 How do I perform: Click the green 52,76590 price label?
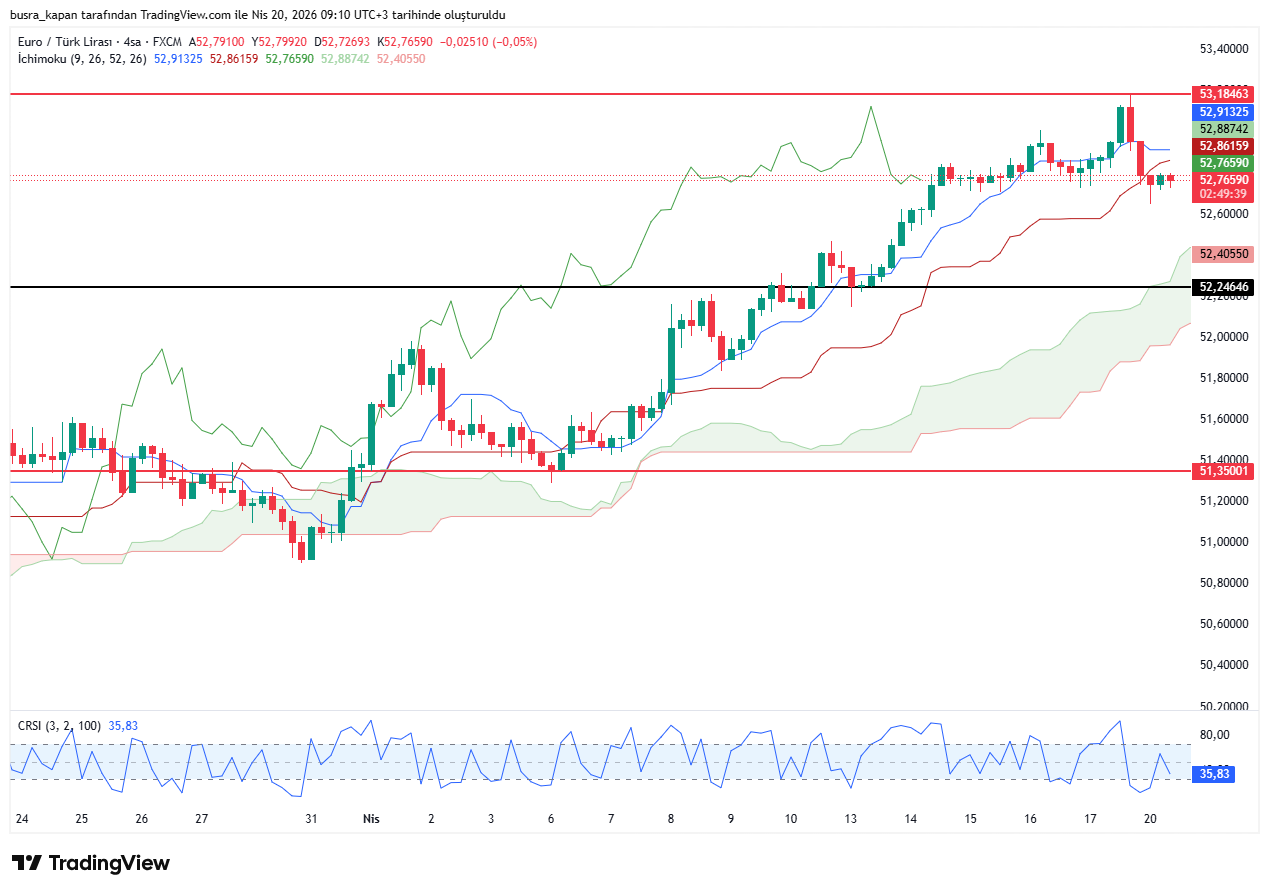(1224, 163)
